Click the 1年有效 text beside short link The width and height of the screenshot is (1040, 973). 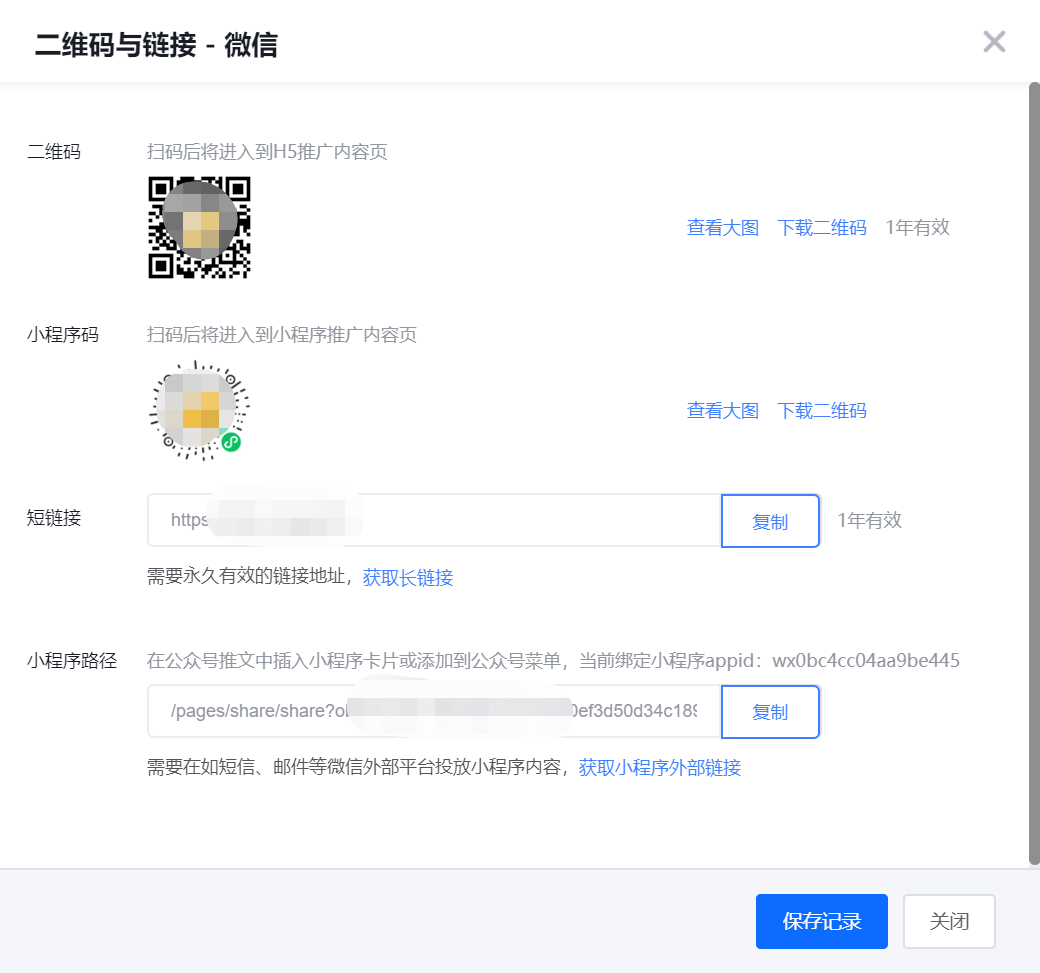click(x=870, y=521)
